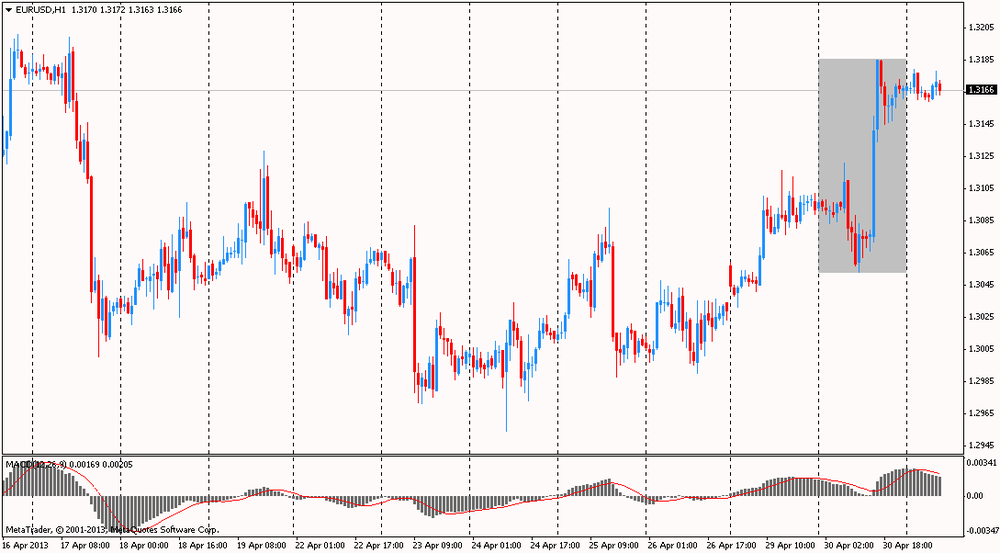Click the -0.00347 MACD scale value

980,529
